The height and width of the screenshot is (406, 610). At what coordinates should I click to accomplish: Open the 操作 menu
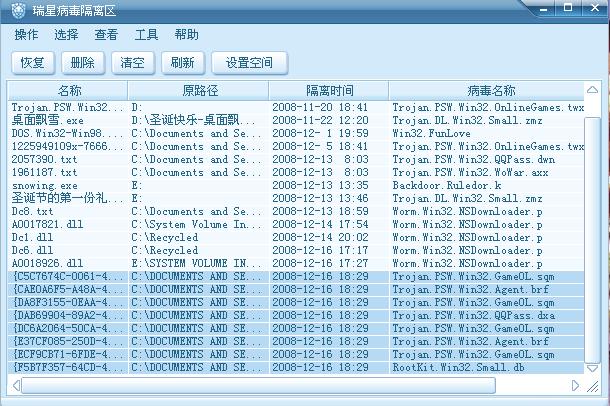pyautogui.click(x=26, y=35)
